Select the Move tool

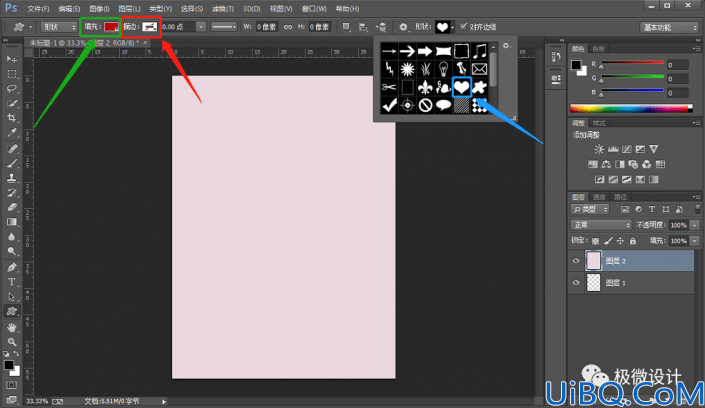pos(12,59)
